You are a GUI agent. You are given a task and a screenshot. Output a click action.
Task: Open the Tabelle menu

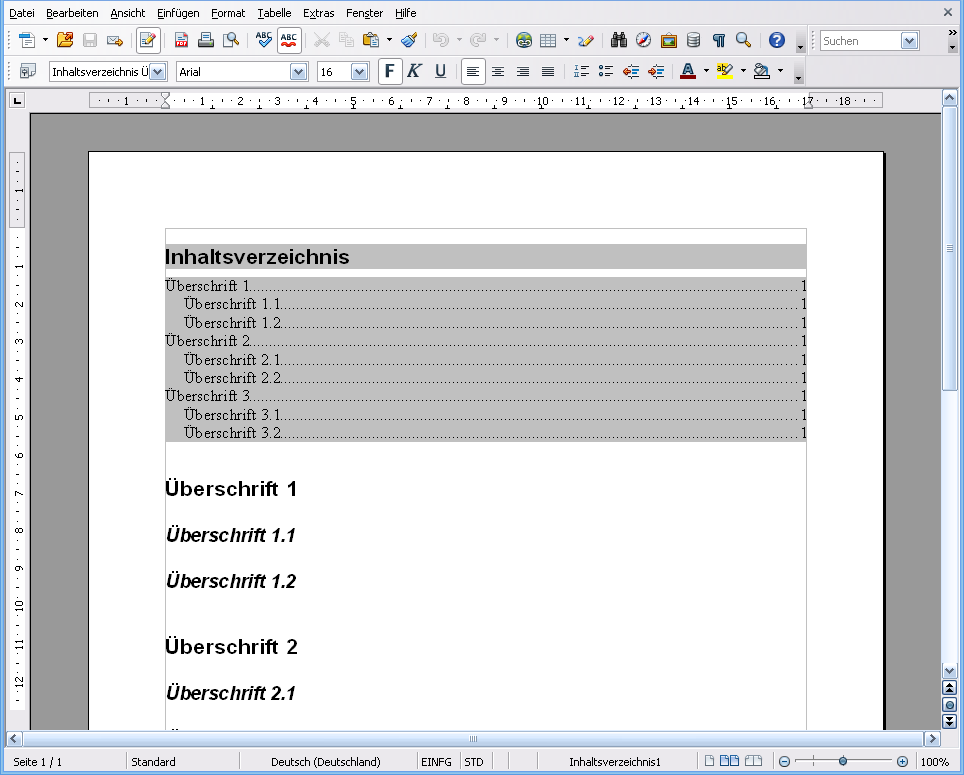point(274,13)
